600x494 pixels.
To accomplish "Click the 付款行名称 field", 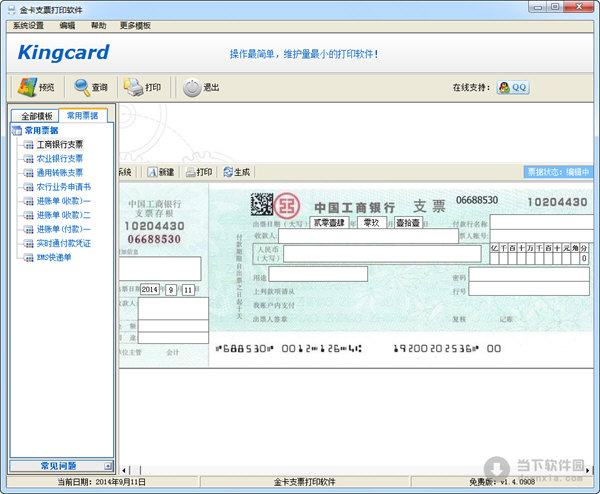I will click(x=542, y=222).
